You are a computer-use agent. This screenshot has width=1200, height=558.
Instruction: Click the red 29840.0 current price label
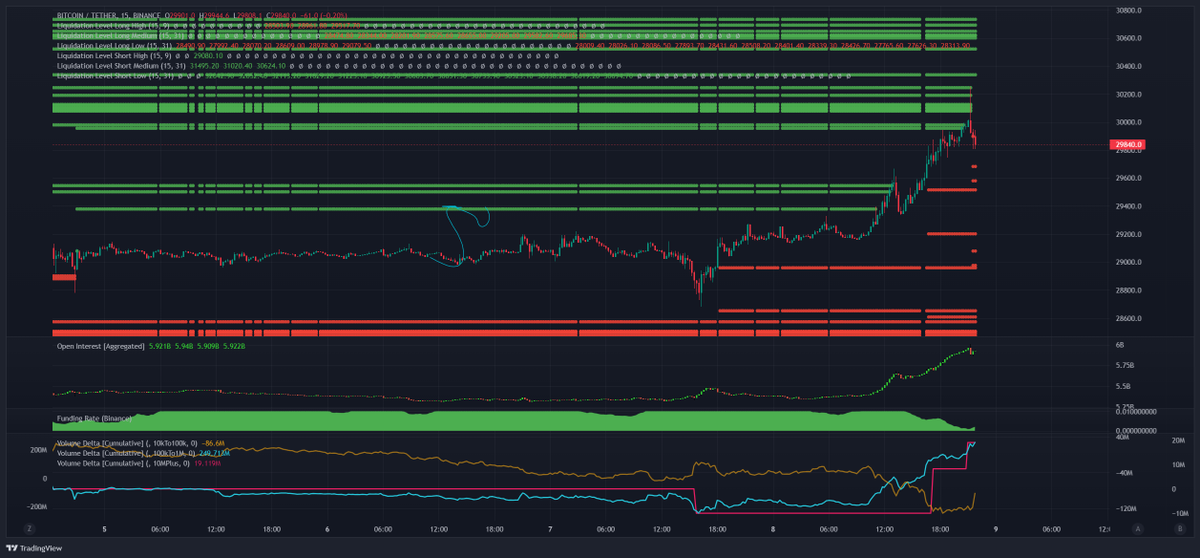1127,145
